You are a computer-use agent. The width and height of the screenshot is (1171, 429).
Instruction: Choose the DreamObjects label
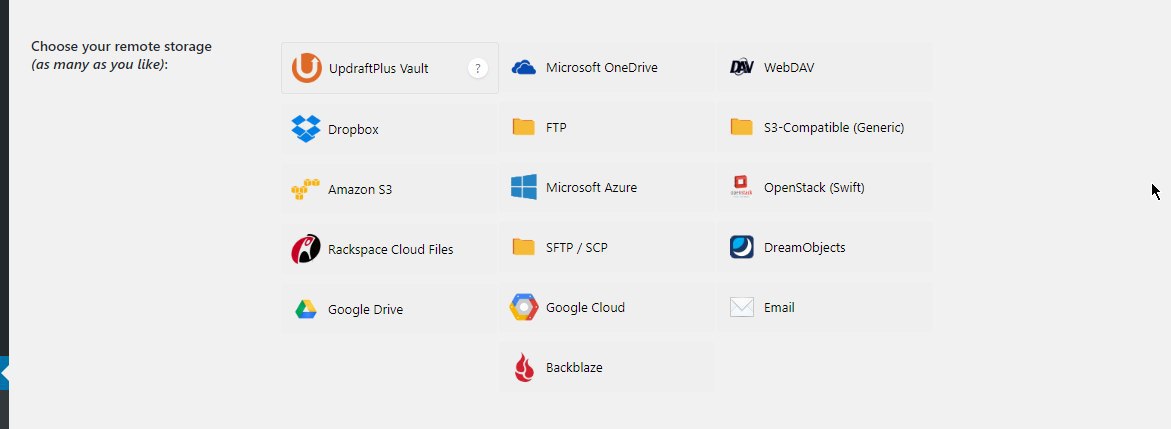point(804,247)
